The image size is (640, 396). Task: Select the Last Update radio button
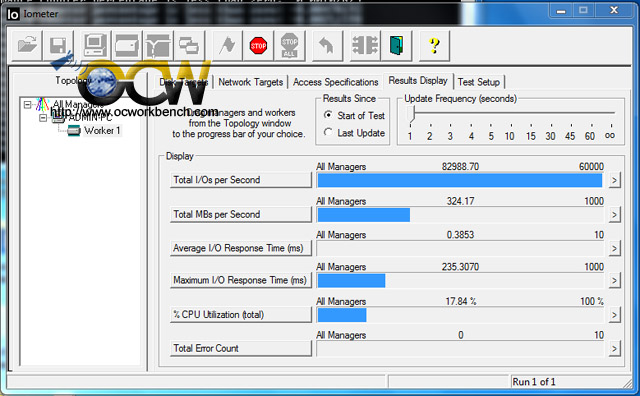328,132
